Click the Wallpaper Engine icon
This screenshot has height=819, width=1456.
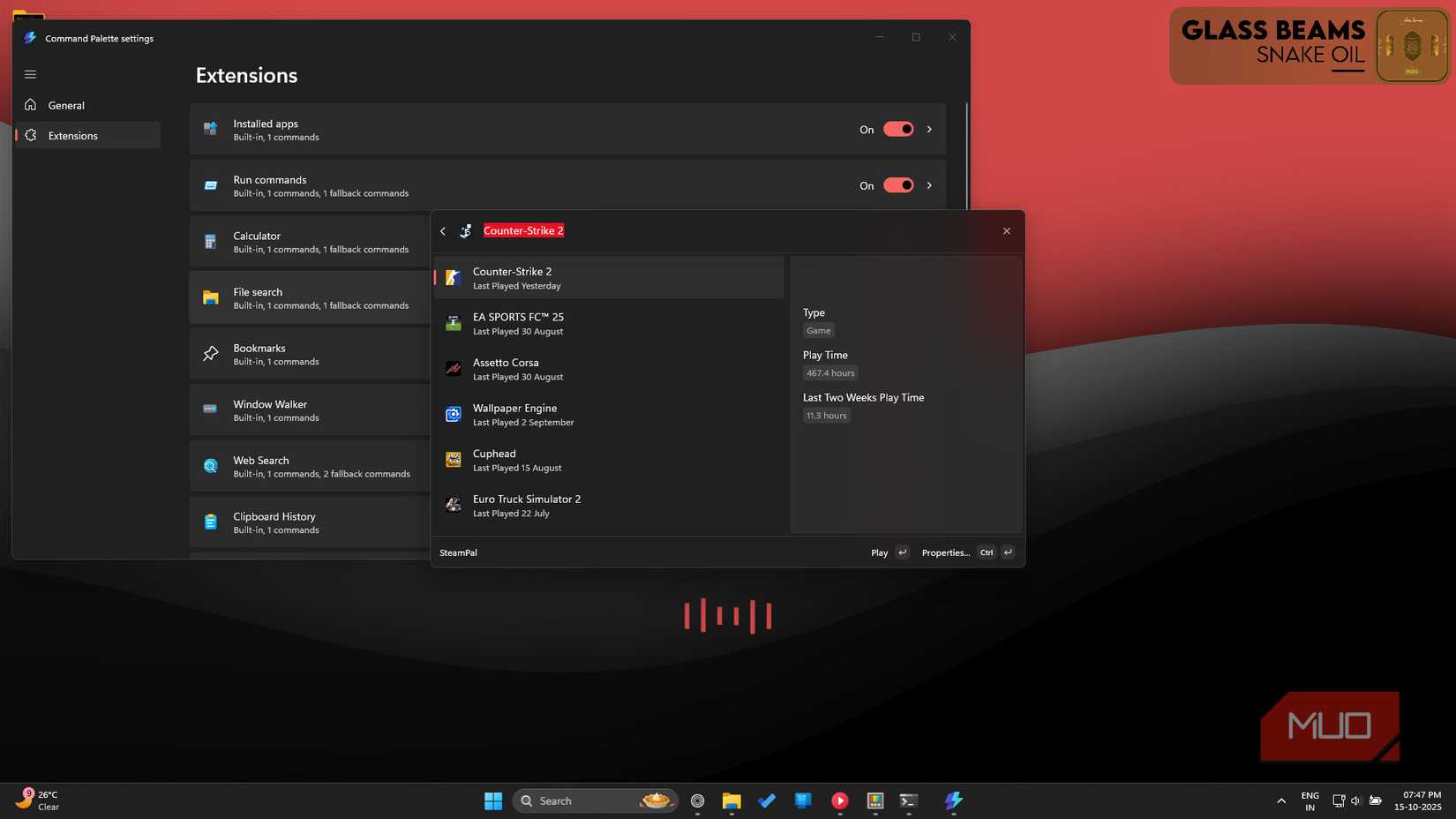point(453,414)
